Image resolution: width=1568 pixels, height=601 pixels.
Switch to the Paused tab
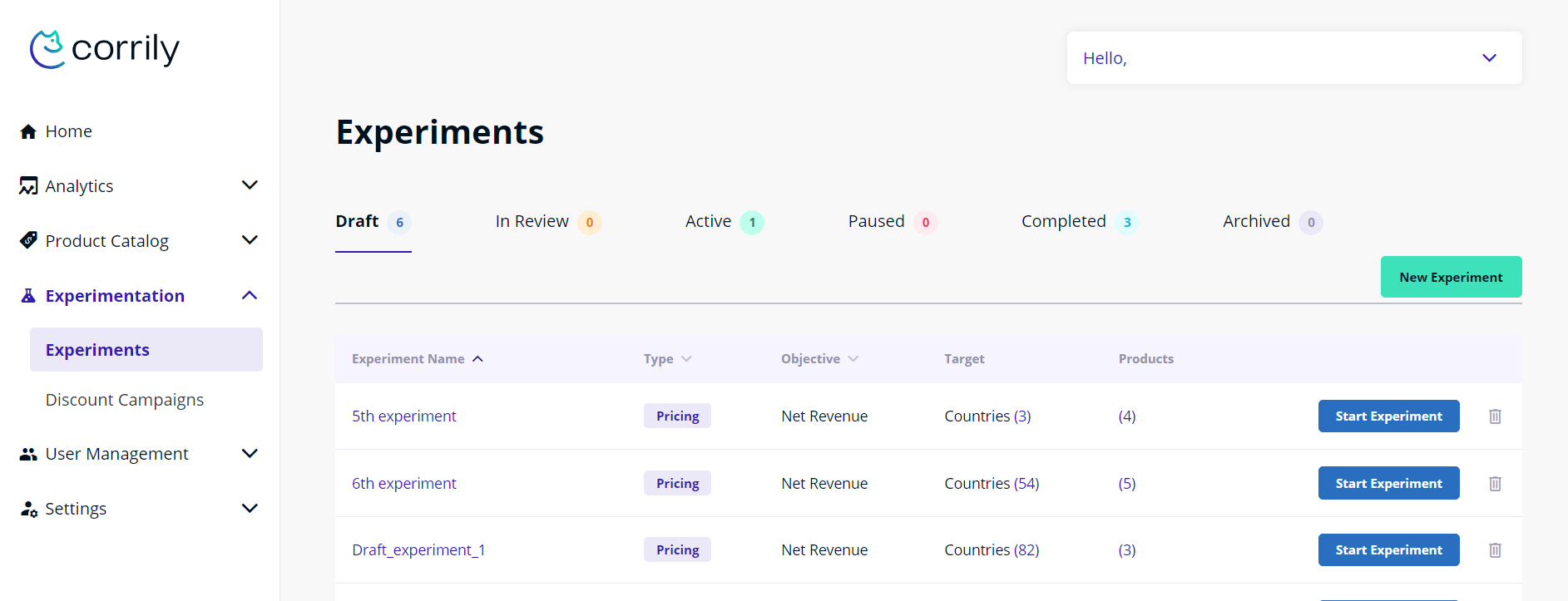click(892, 222)
